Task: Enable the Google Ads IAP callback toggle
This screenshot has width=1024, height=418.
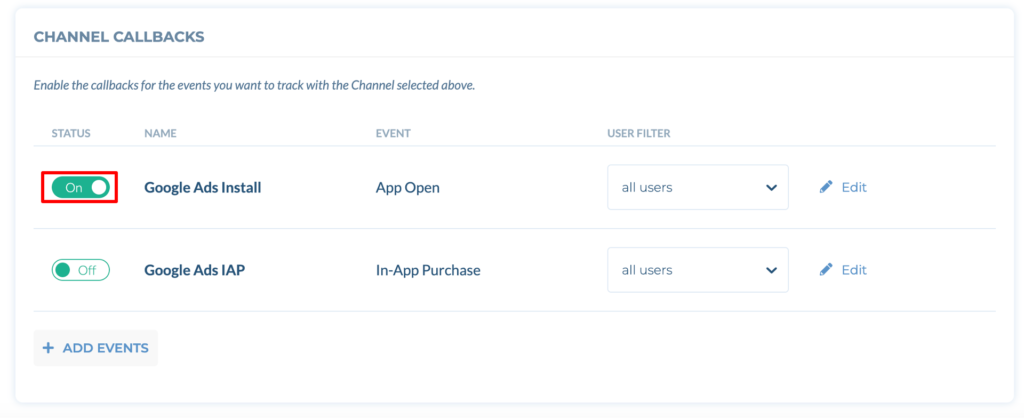Action: [x=80, y=270]
